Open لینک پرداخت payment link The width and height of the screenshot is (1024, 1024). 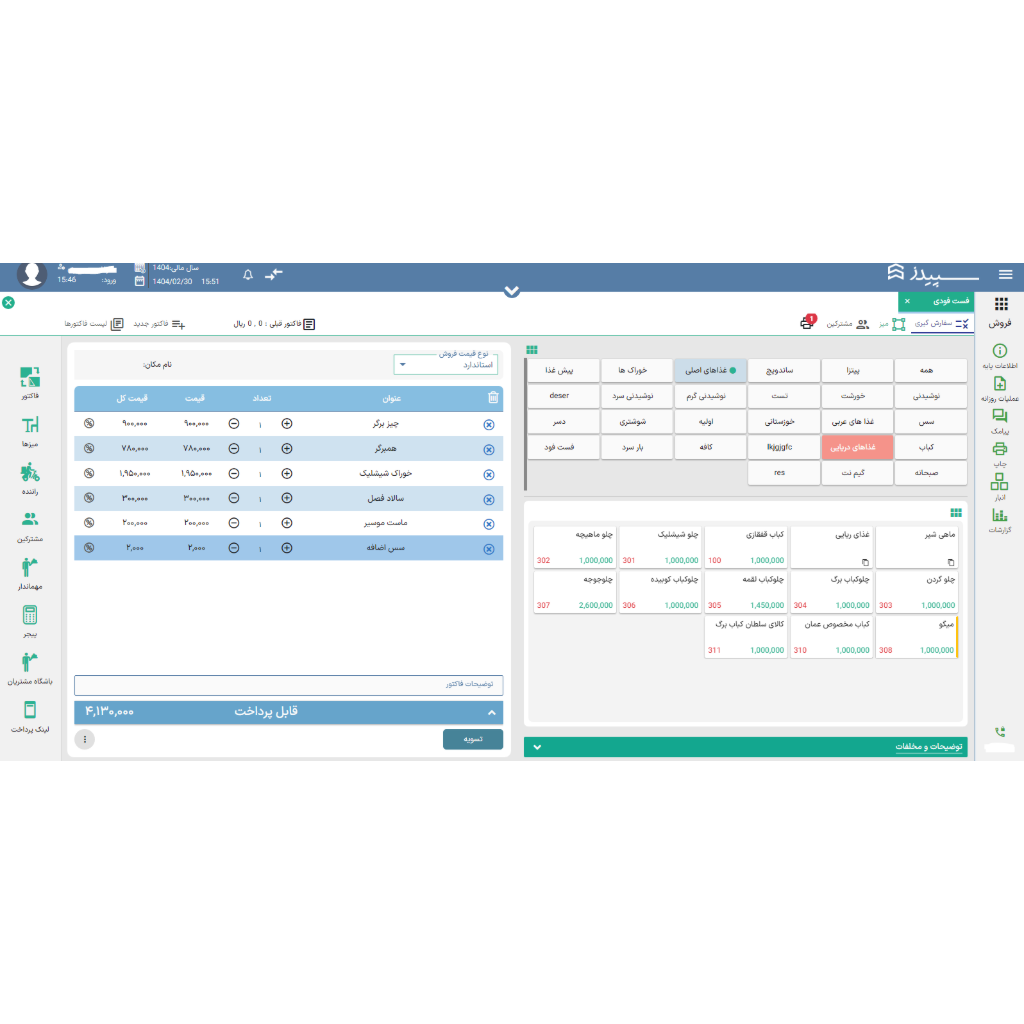[30, 716]
